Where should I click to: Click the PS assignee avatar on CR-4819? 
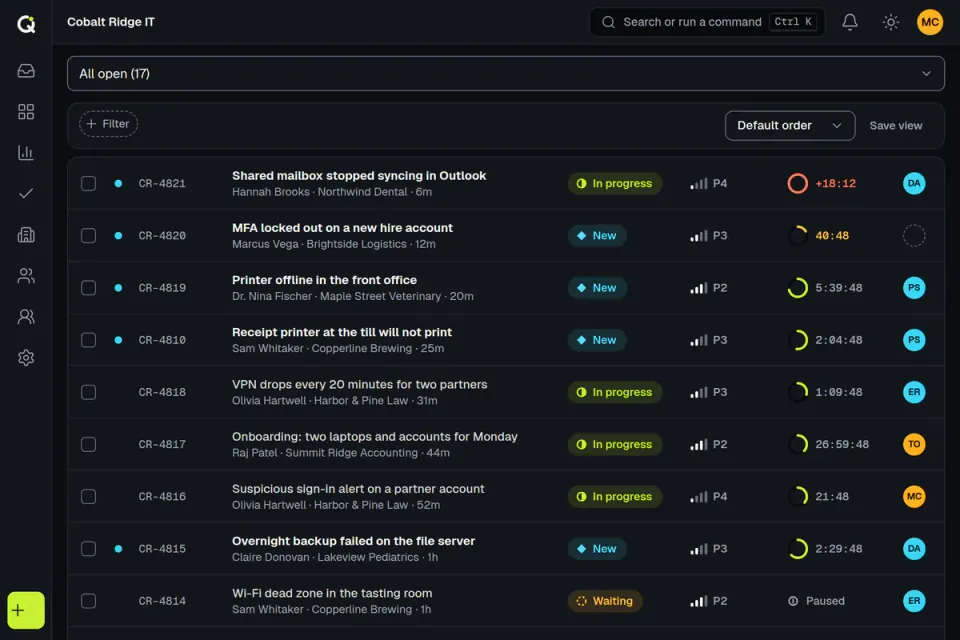pyautogui.click(x=913, y=288)
